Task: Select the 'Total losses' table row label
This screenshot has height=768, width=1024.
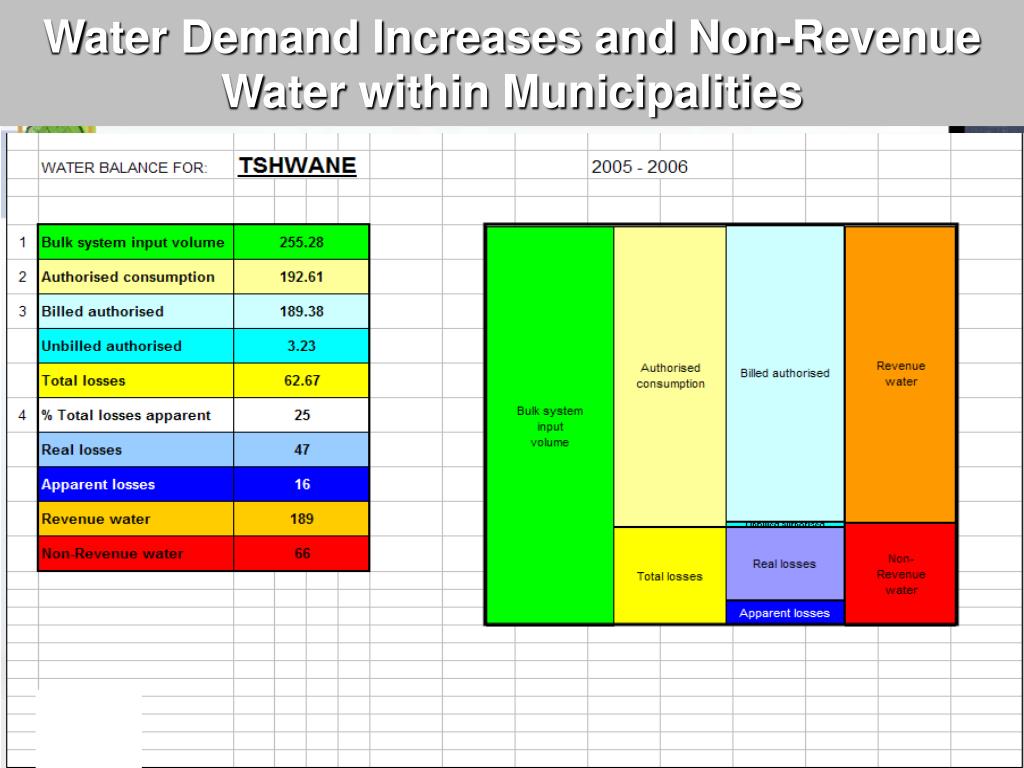Action: (x=136, y=381)
